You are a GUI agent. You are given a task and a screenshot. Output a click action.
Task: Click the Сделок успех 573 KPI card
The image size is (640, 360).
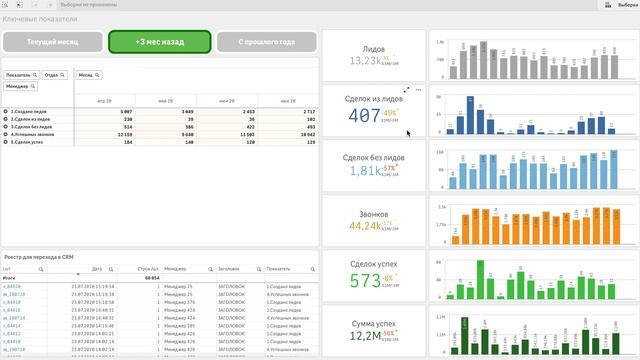pos(374,276)
